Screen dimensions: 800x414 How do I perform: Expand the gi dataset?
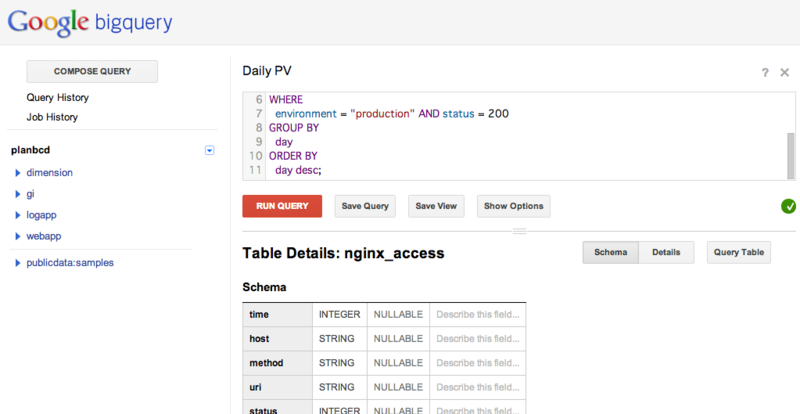pos(18,194)
